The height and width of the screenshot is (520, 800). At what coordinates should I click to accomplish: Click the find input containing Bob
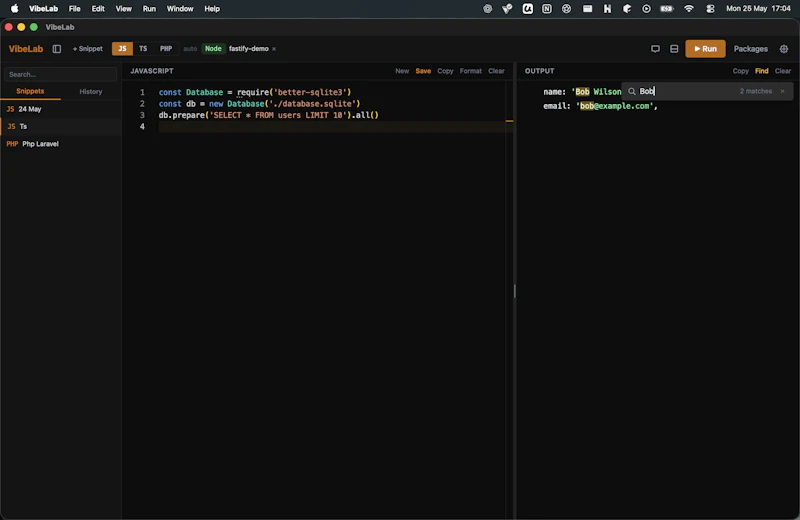click(x=686, y=91)
